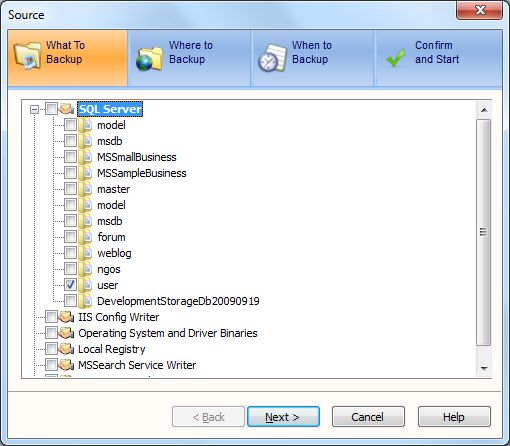
Task: Select the user label
Action: pyautogui.click(x=107, y=285)
